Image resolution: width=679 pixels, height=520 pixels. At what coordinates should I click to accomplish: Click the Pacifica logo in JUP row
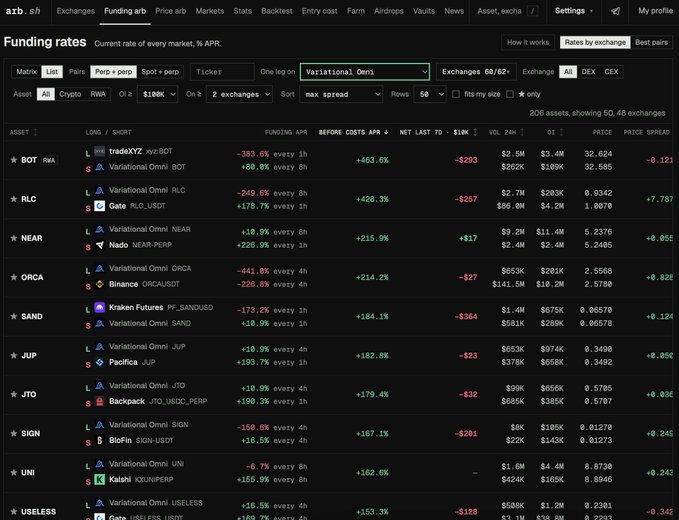click(x=100, y=362)
